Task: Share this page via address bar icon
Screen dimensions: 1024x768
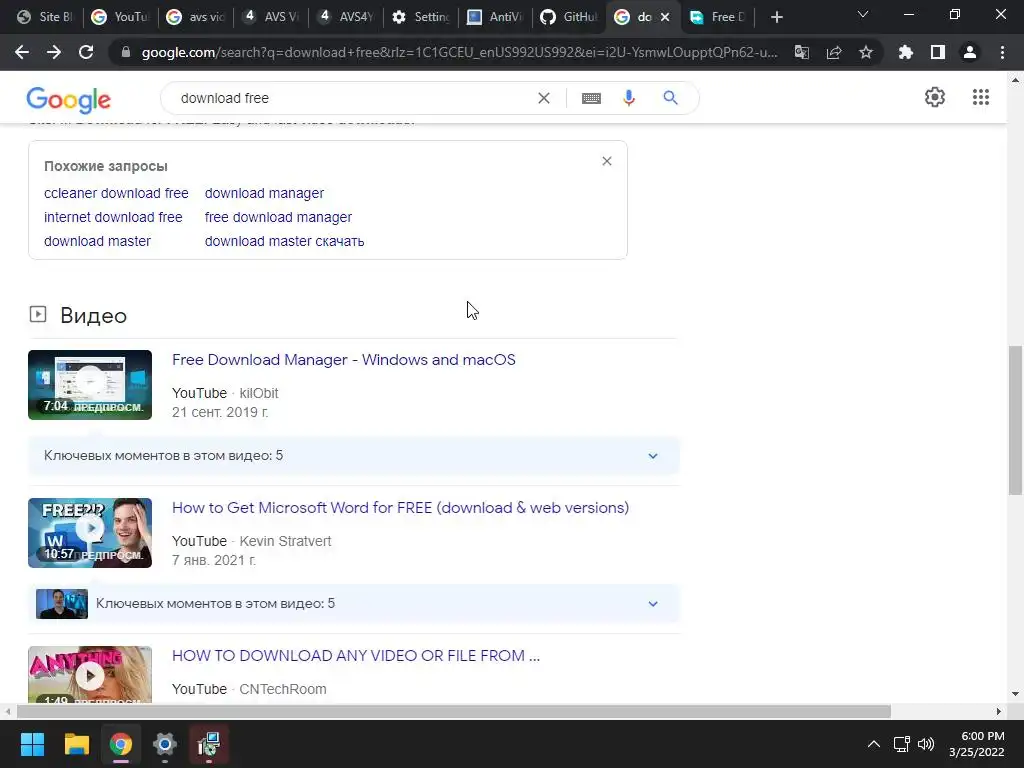Action: 834,52
